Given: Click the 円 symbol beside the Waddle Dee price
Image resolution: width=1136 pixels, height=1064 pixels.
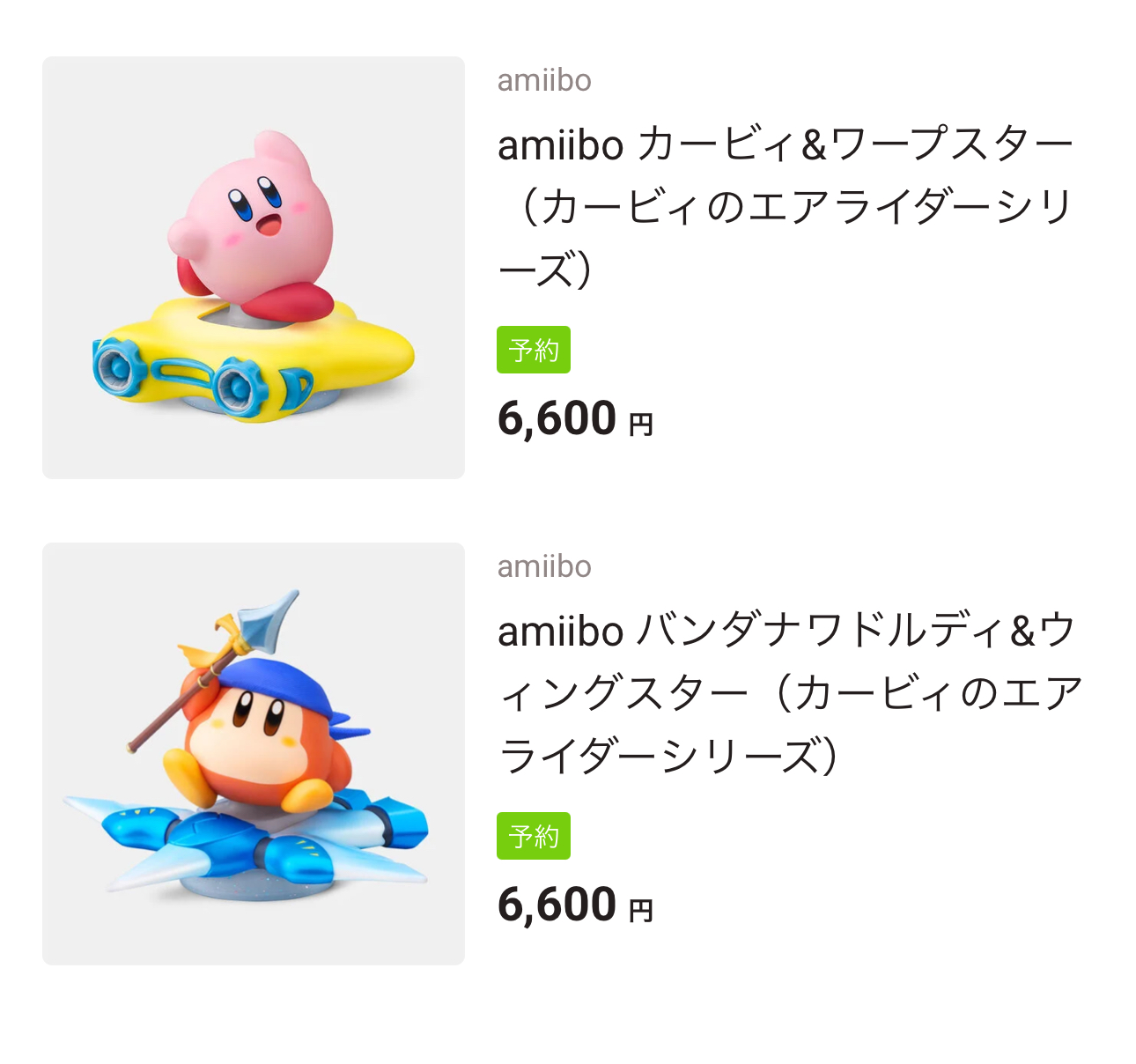Looking at the screenshot, I should click(641, 911).
